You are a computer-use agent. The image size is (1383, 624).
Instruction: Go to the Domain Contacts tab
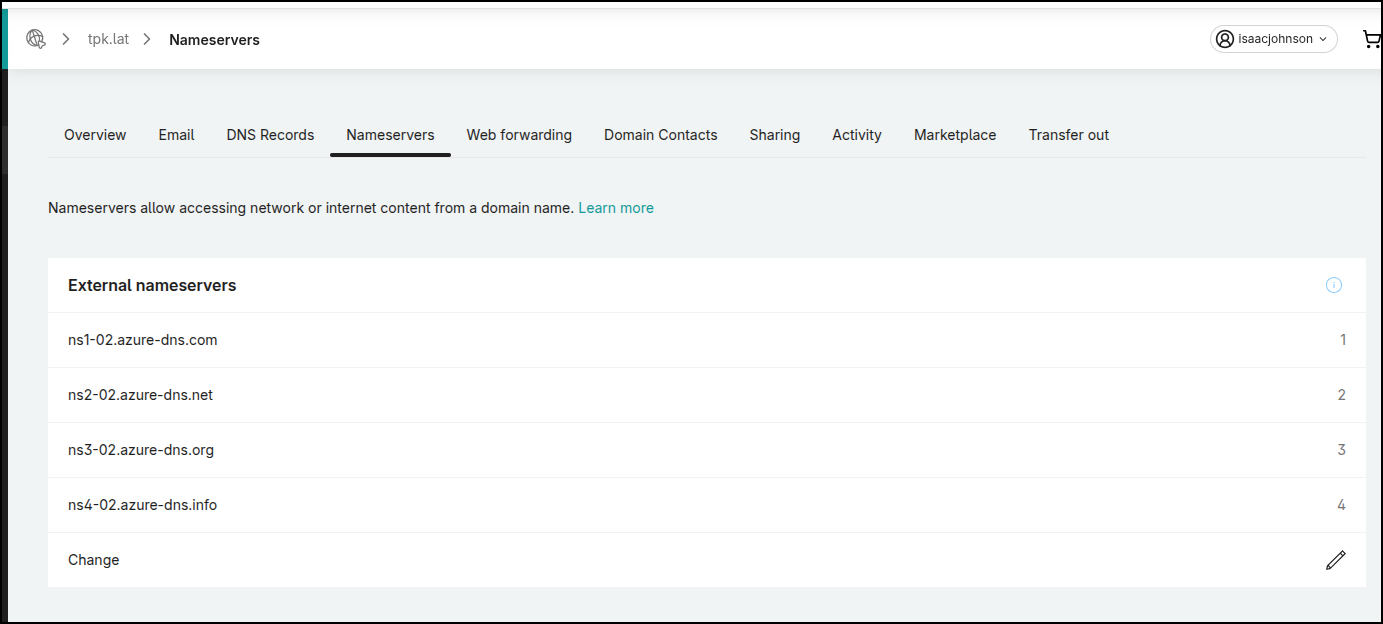(660, 135)
